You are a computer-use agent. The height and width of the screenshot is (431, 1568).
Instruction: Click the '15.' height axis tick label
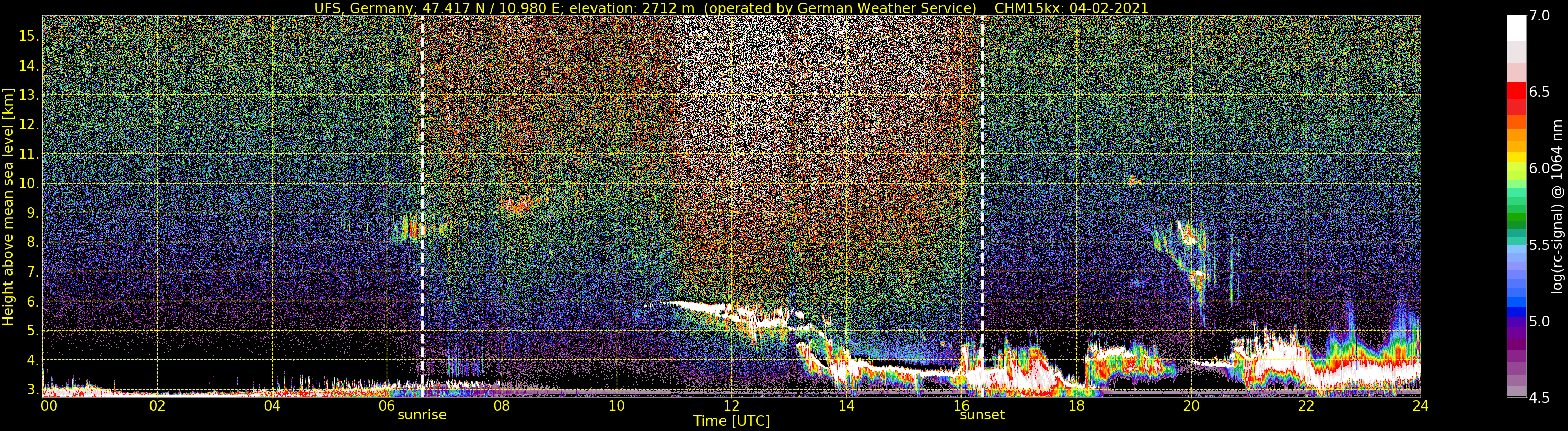pyautogui.click(x=29, y=36)
